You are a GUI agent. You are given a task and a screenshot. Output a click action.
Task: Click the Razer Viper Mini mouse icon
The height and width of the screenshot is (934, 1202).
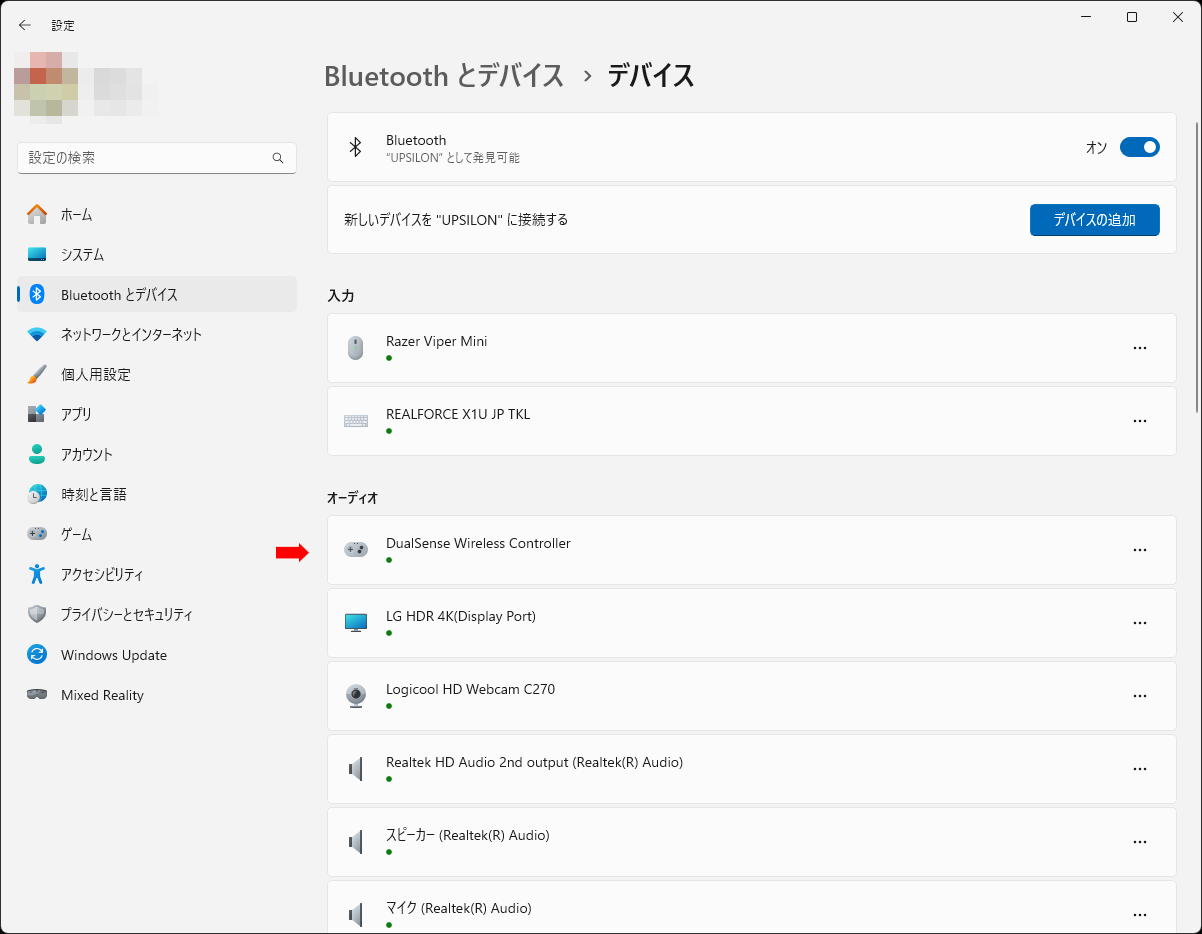click(x=356, y=348)
